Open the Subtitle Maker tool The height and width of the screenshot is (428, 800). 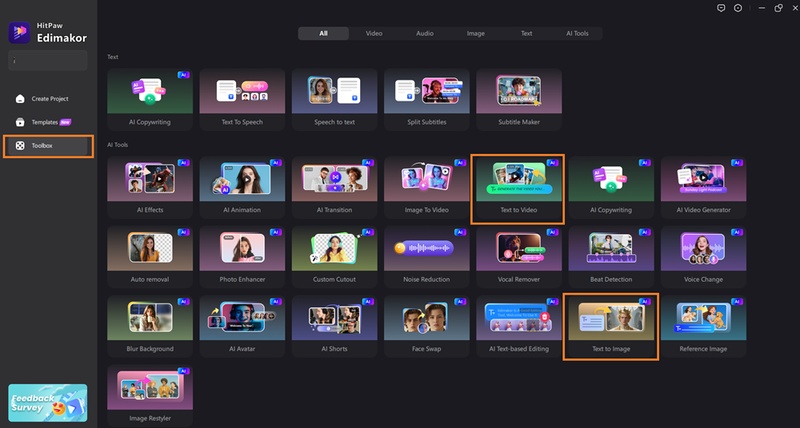519,99
